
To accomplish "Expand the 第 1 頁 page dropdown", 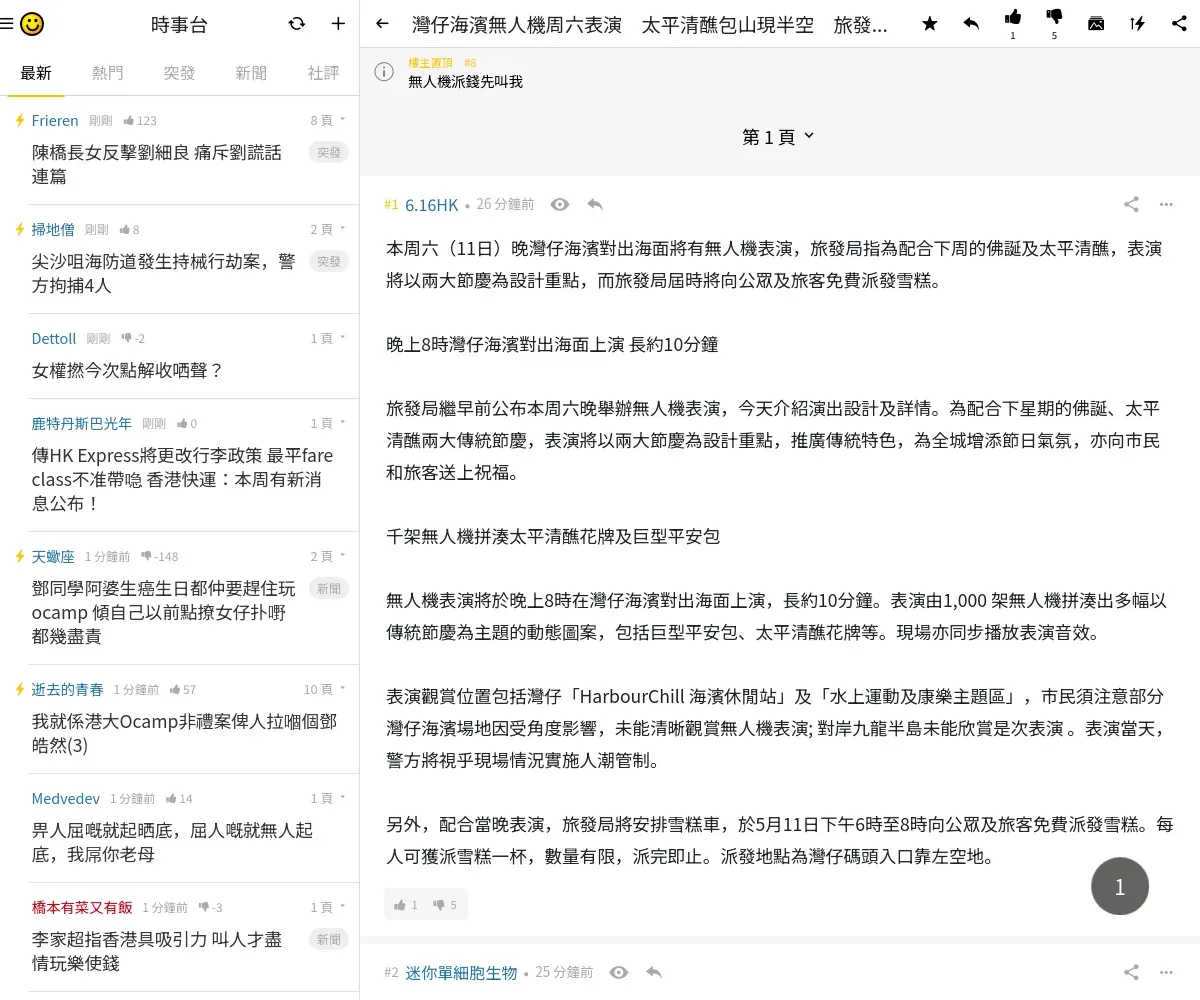I will click(x=778, y=136).
